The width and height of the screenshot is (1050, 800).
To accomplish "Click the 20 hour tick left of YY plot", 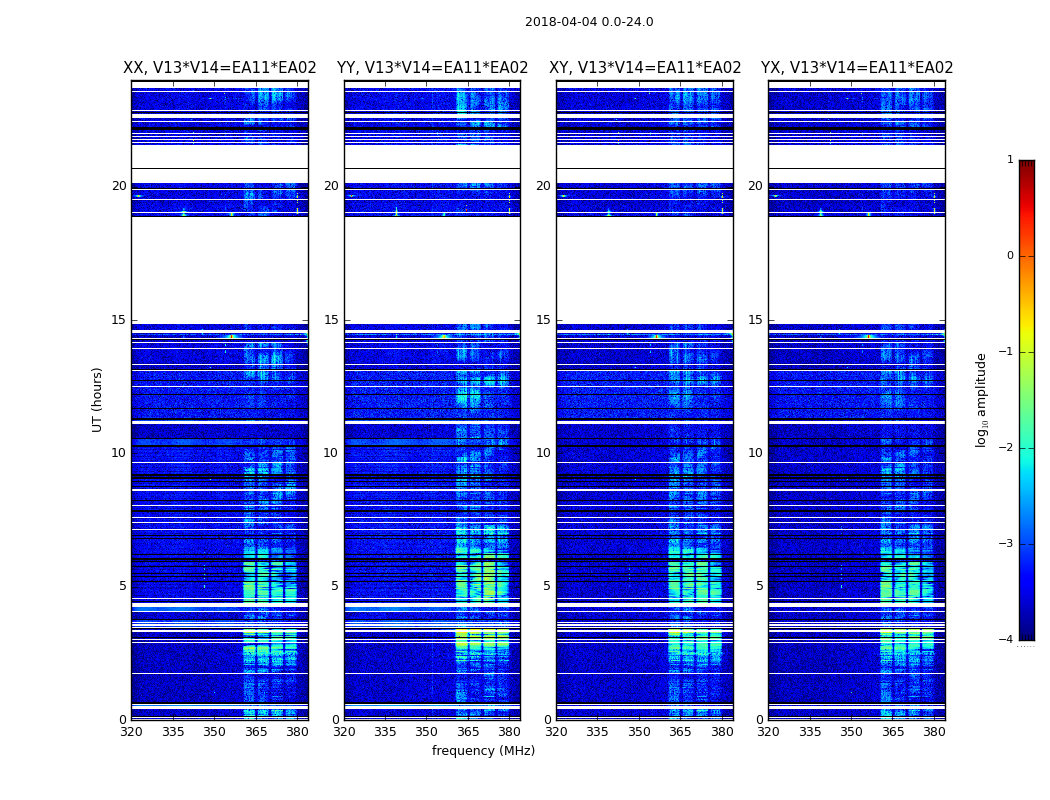I will [331, 185].
